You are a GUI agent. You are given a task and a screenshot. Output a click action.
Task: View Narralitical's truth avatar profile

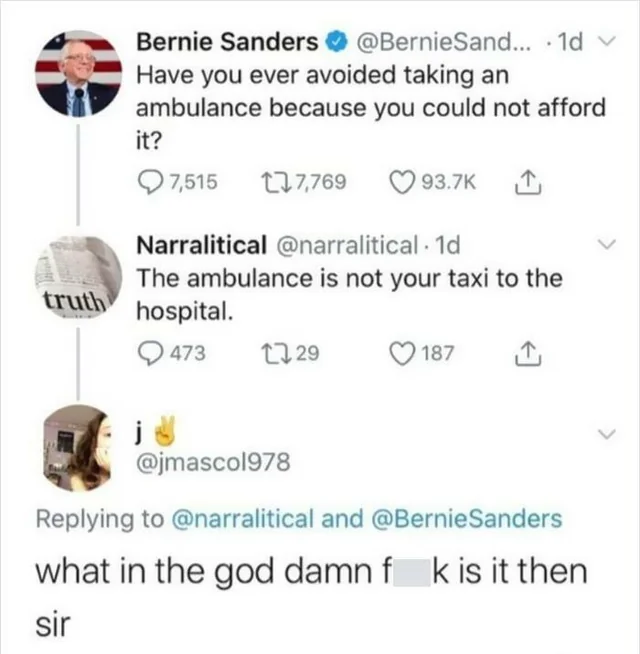(x=79, y=278)
